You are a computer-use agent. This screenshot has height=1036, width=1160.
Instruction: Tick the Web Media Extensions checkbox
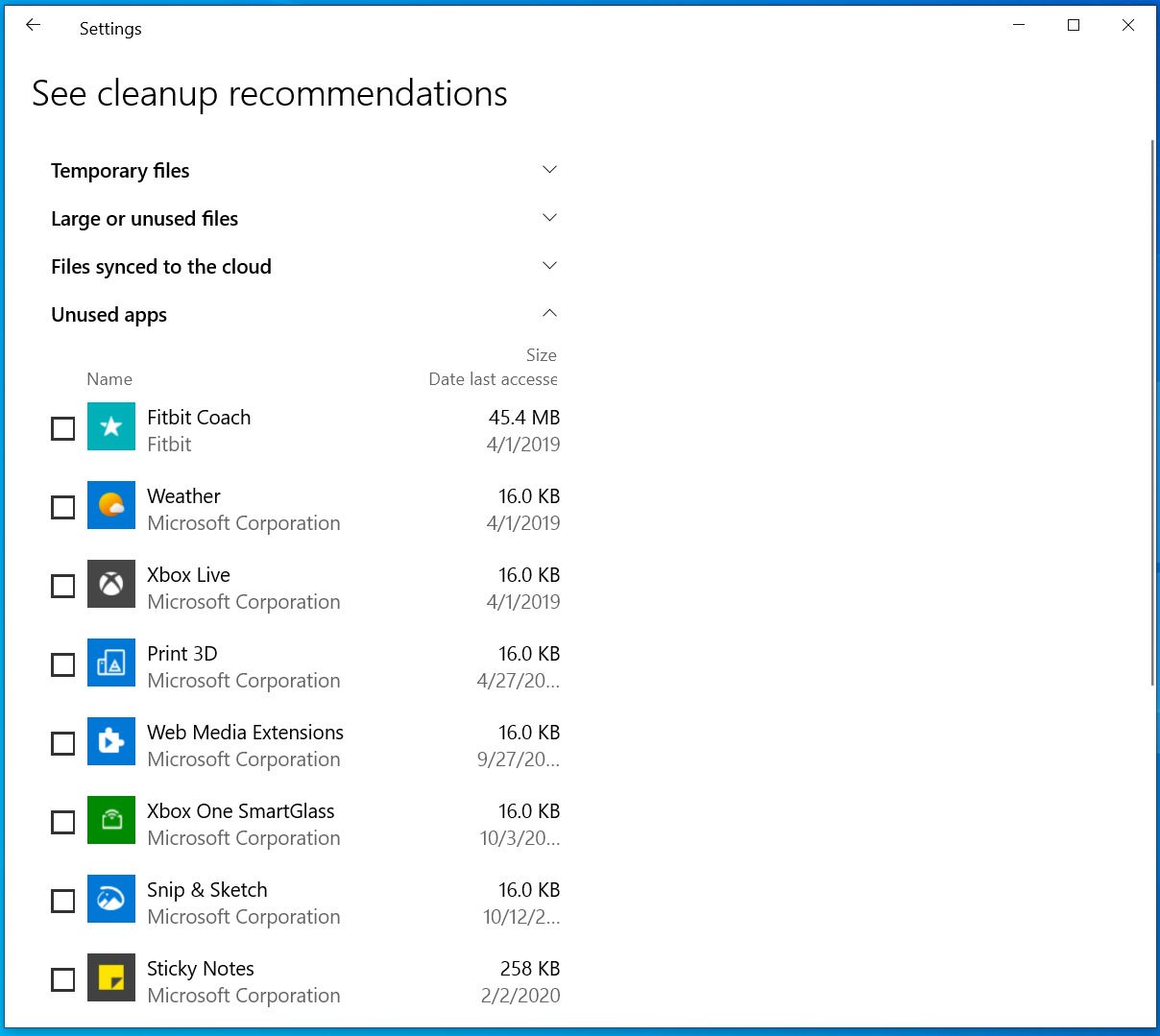(x=62, y=743)
